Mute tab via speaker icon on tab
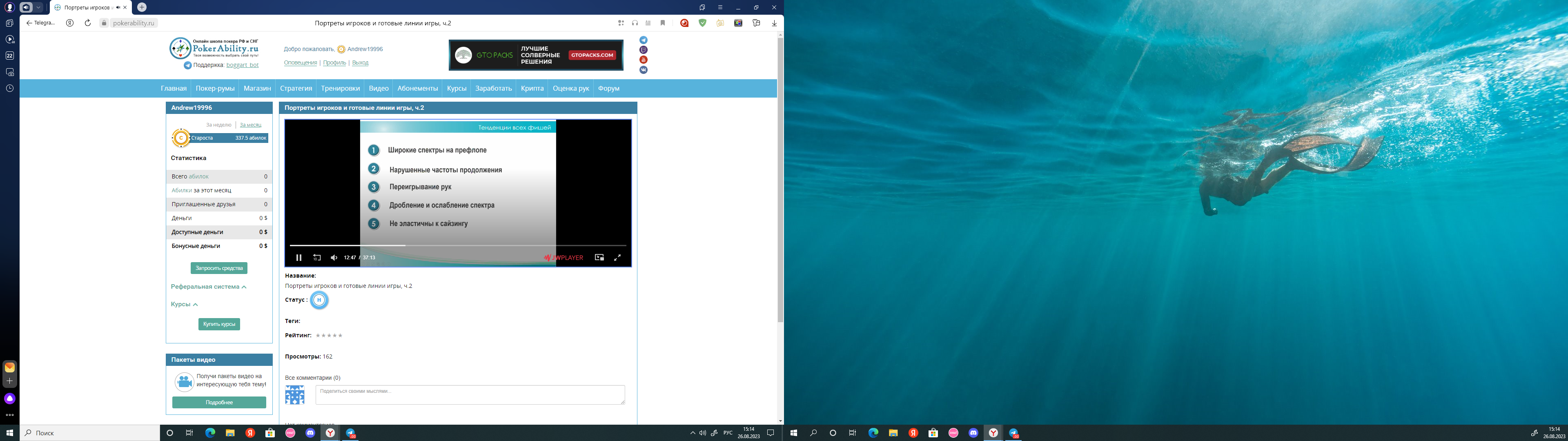Viewport: 1568px width, 441px height. click(118, 7)
